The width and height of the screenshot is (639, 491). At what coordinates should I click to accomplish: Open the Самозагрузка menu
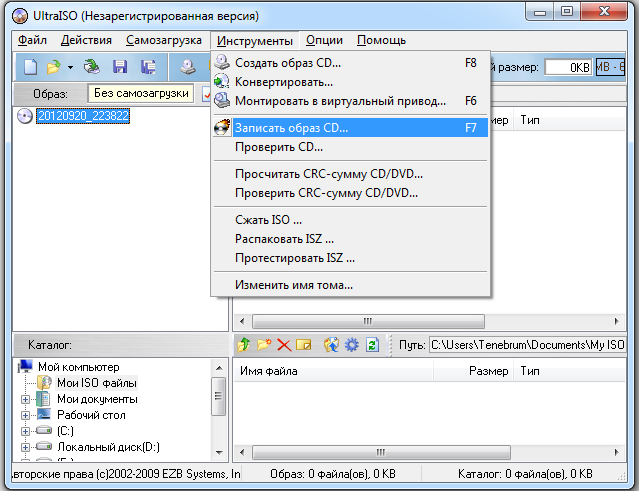164,40
